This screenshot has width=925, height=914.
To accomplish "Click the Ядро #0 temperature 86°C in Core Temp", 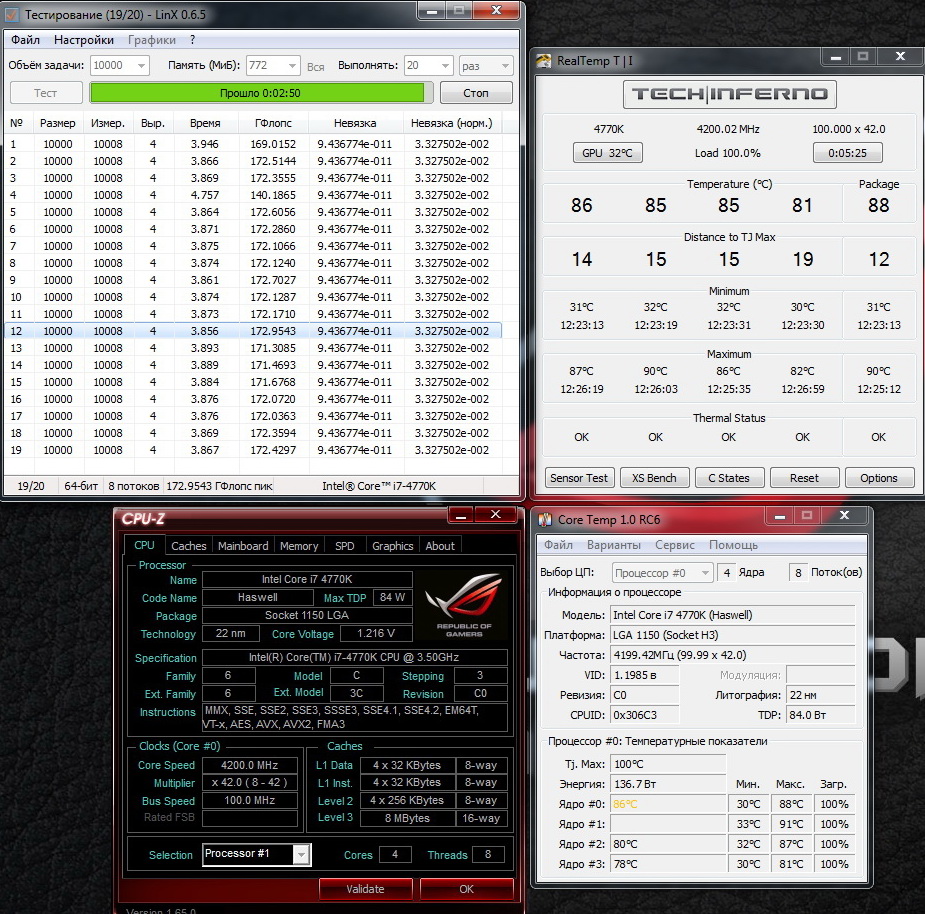I will [667, 804].
